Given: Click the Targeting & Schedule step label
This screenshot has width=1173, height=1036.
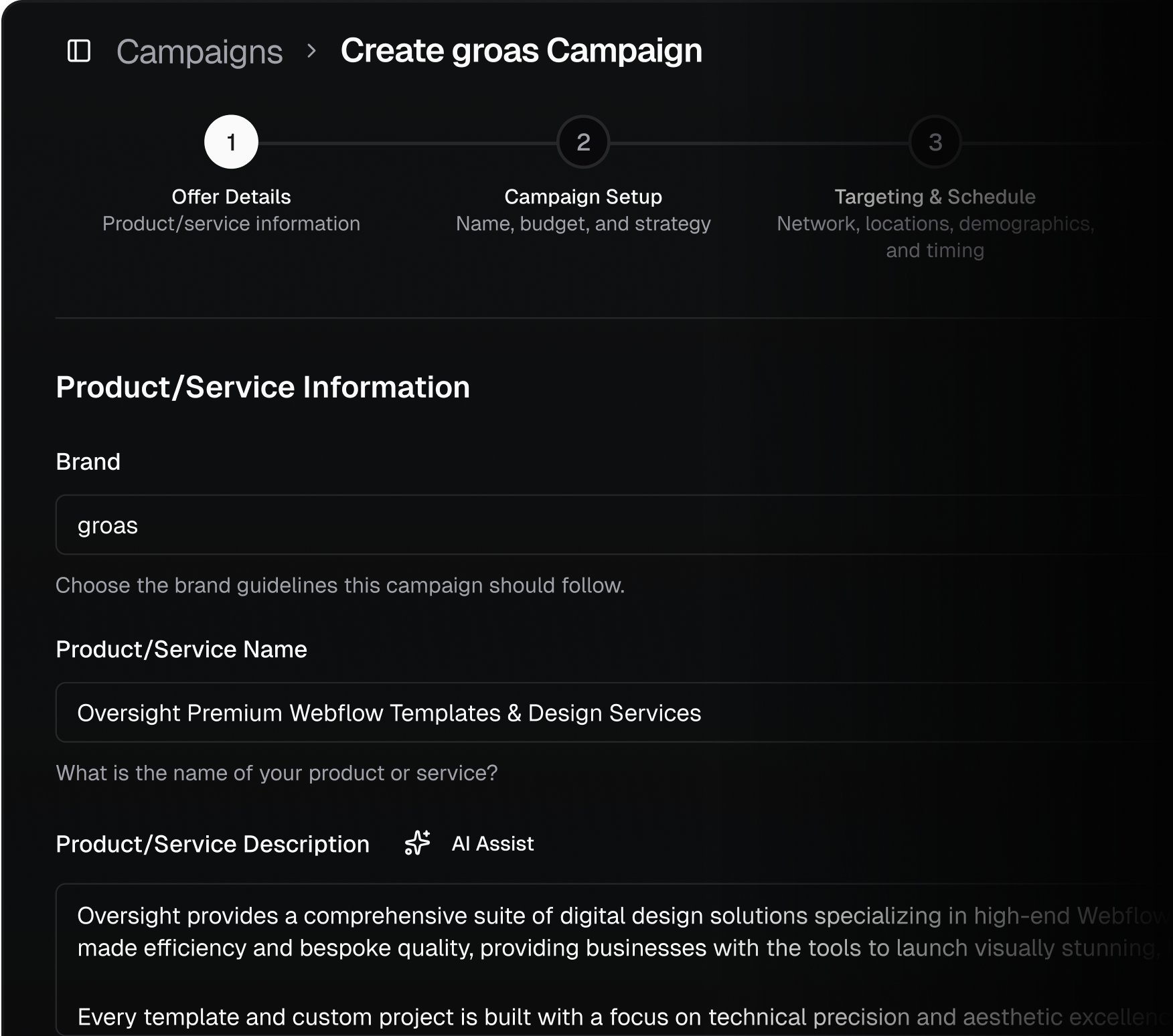Looking at the screenshot, I should pyautogui.click(x=935, y=197).
